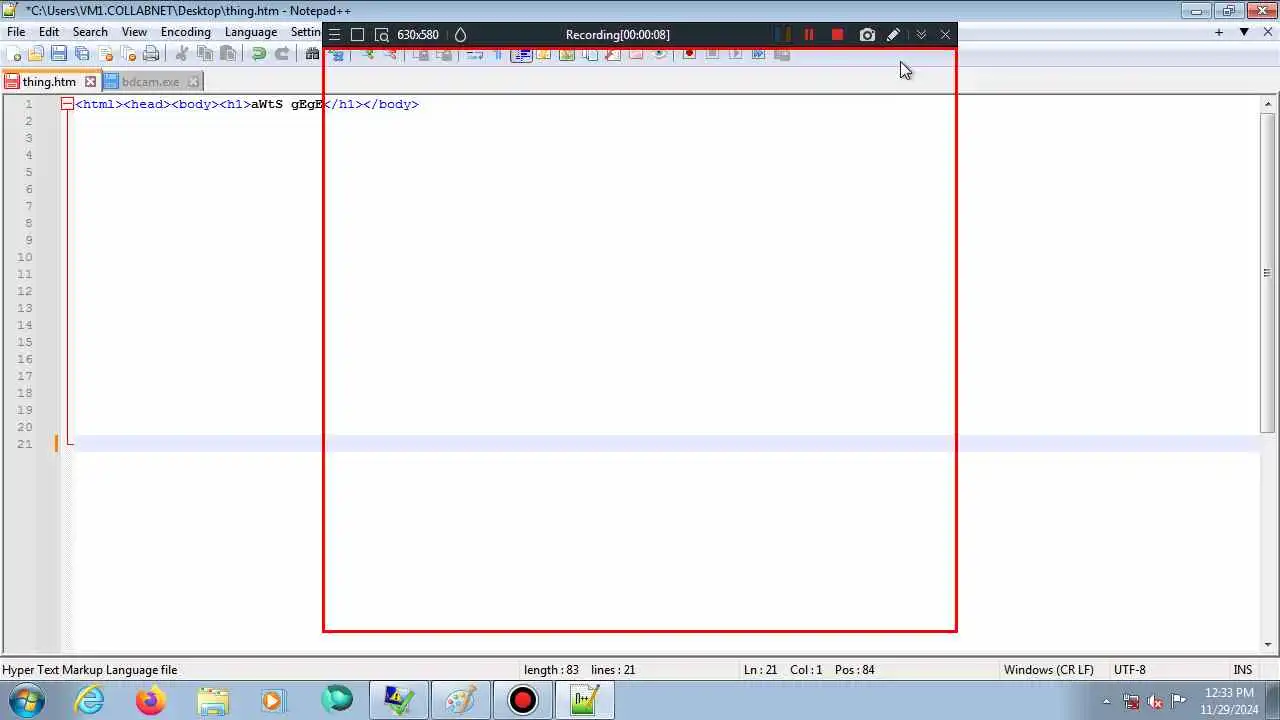The height and width of the screenshot is (720, 1280).
Task: Launch Firefox from the taskbar
Action: (151, 701)
